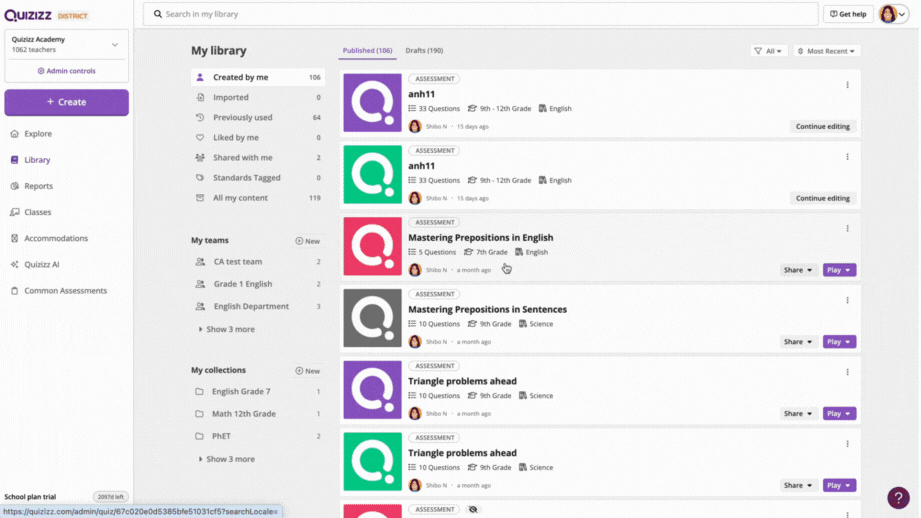Image resolution: width=921 pixels, height=518 pixels.
Task: Open the purple anh11 quiz thumbnail
Action: pyautogui.click(x=372, y=103)
